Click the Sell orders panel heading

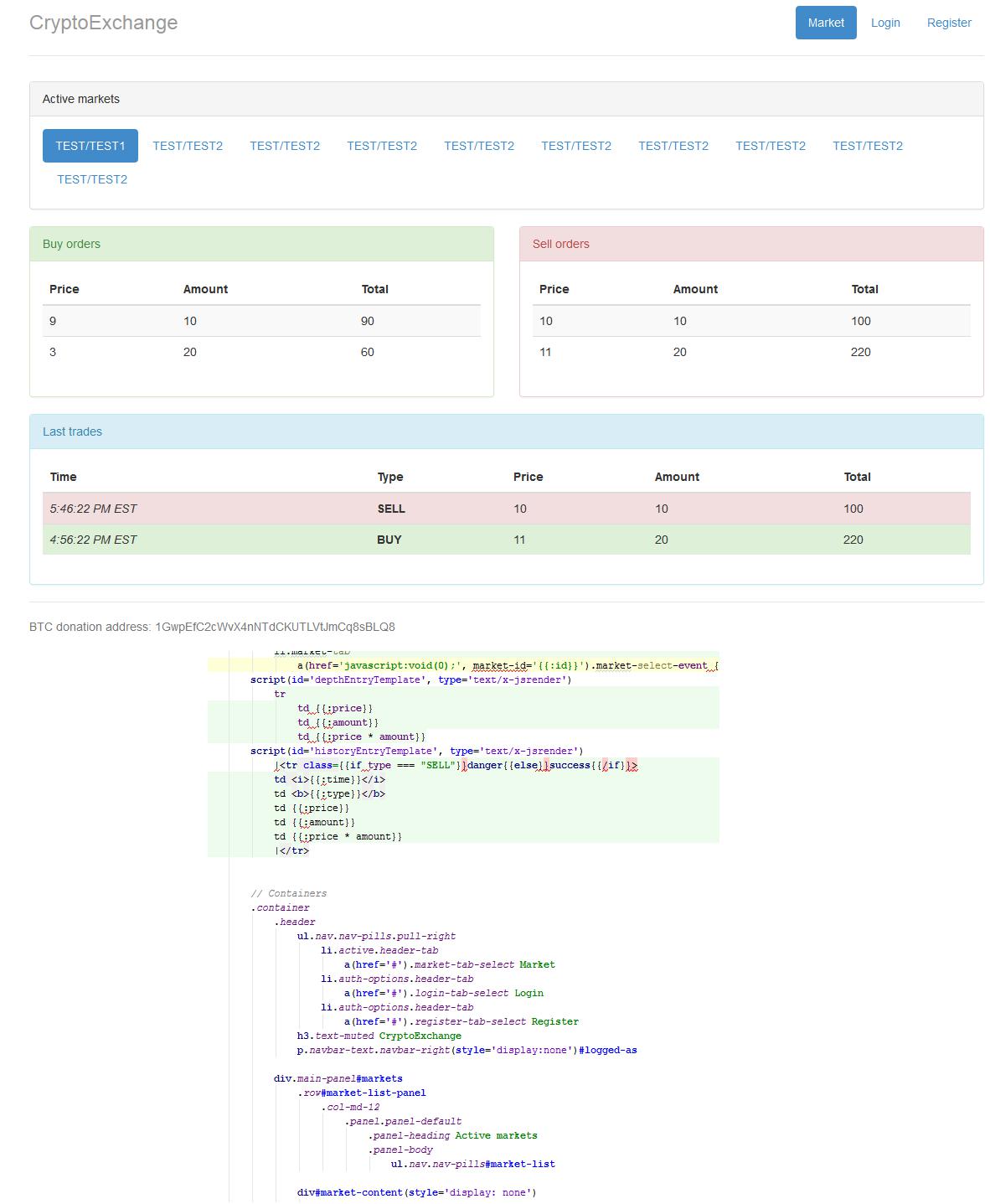pos(751,244)
